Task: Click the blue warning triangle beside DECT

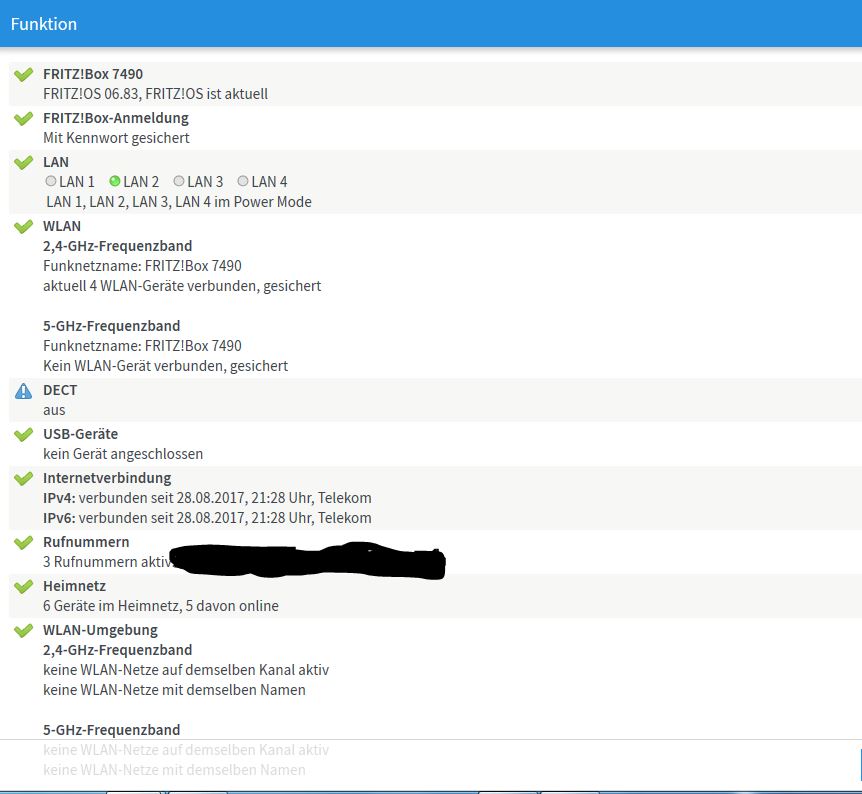Action: click(x=23, y=391)
